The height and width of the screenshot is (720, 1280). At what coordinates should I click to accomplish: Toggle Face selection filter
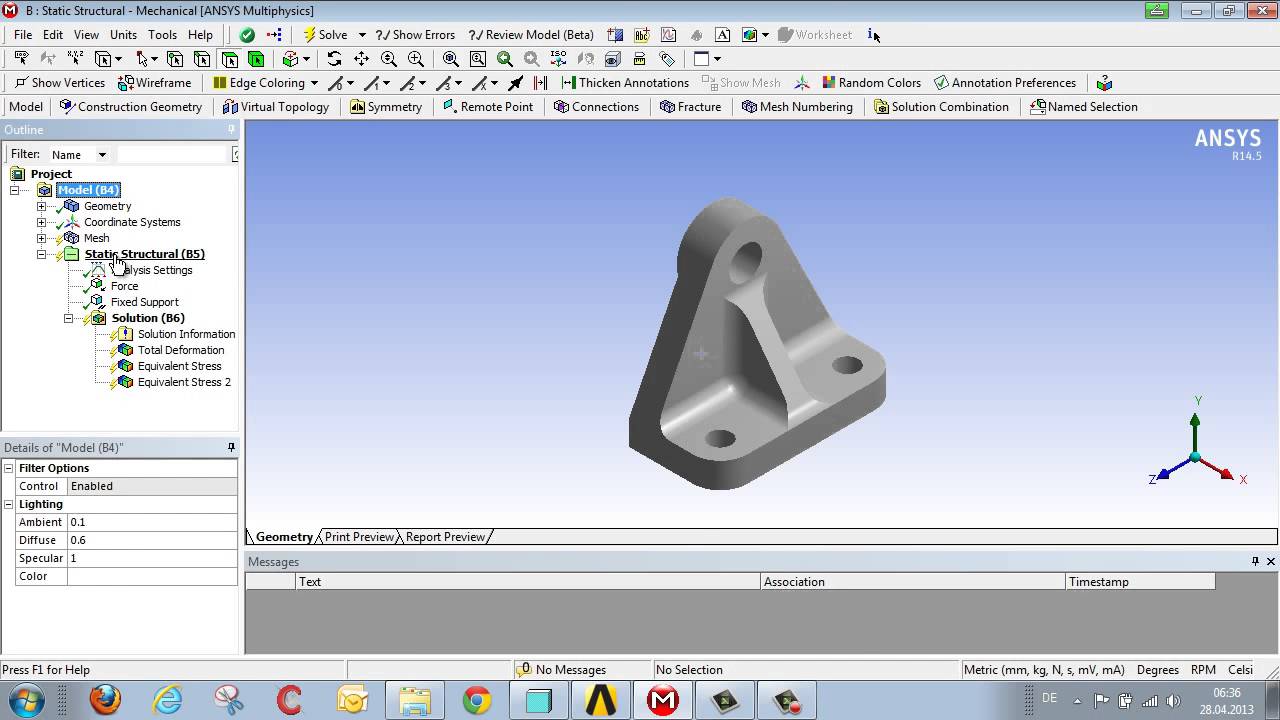click(x=229, y=59)
